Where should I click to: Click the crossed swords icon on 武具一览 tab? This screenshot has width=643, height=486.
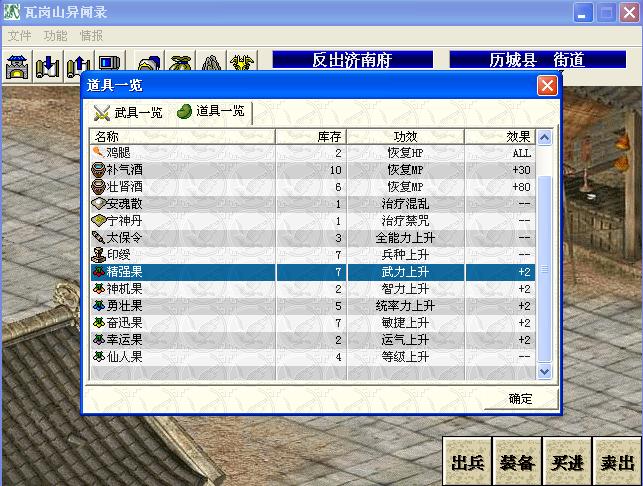tap(102, 113)
